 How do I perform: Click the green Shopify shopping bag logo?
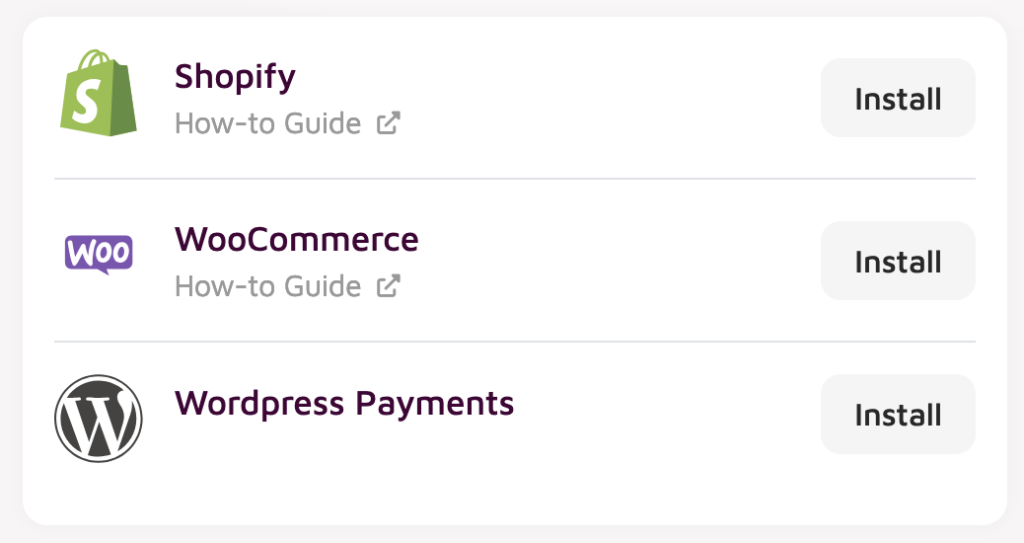[99, 93]
